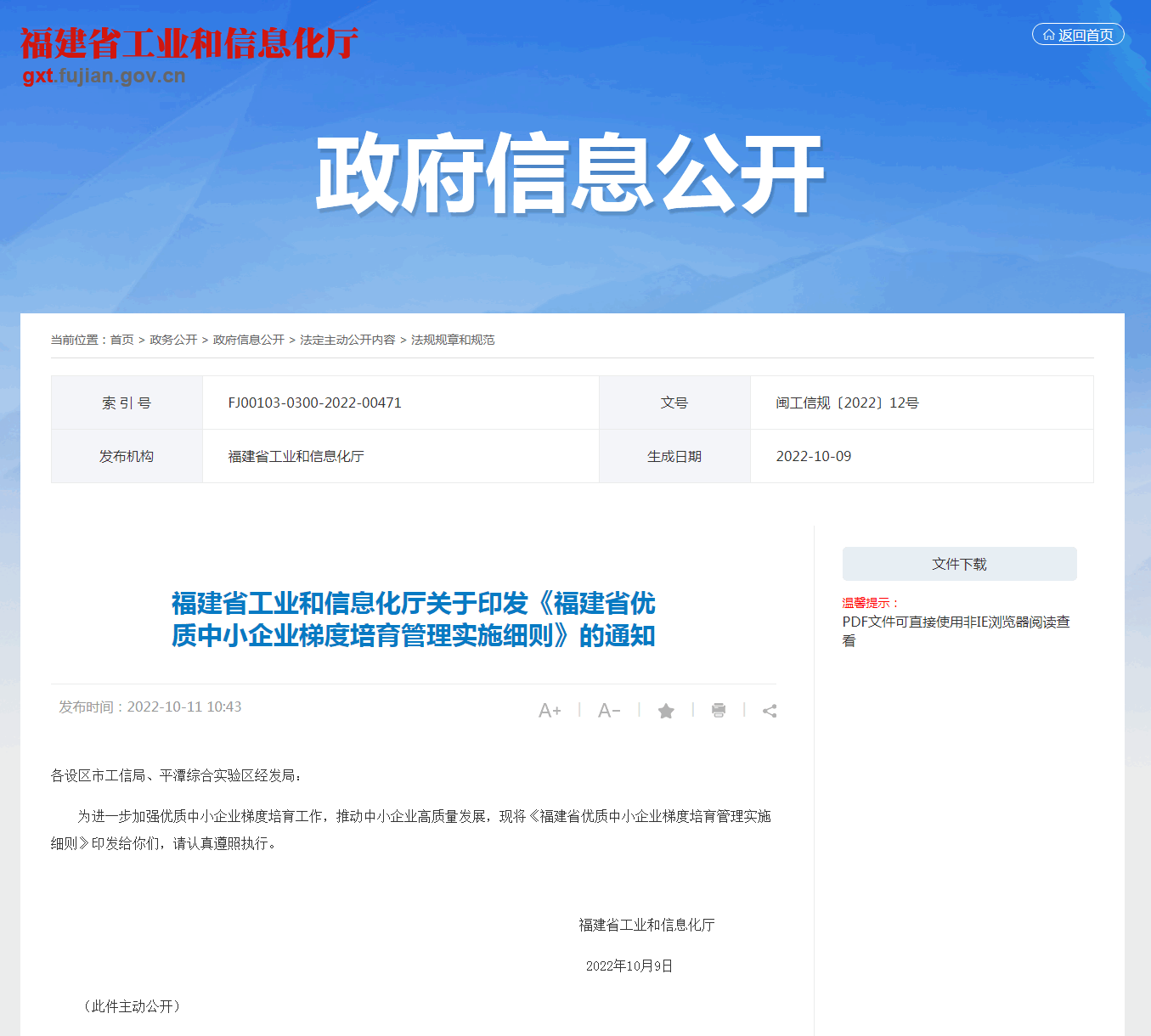Viewport: 1151px width, 1036px height.
Task: Click the decrease font size A- icon
Action: (x=609, y=711)
